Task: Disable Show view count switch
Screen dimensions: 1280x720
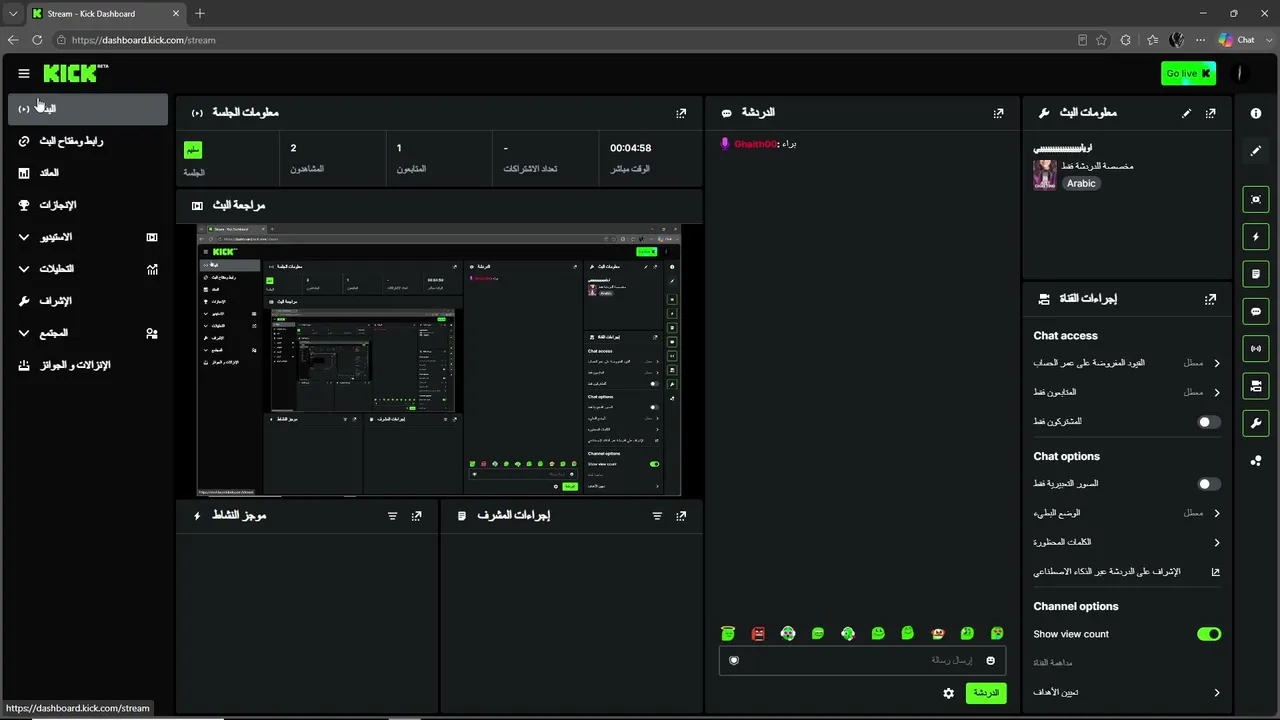Action: coord(1209,634)
